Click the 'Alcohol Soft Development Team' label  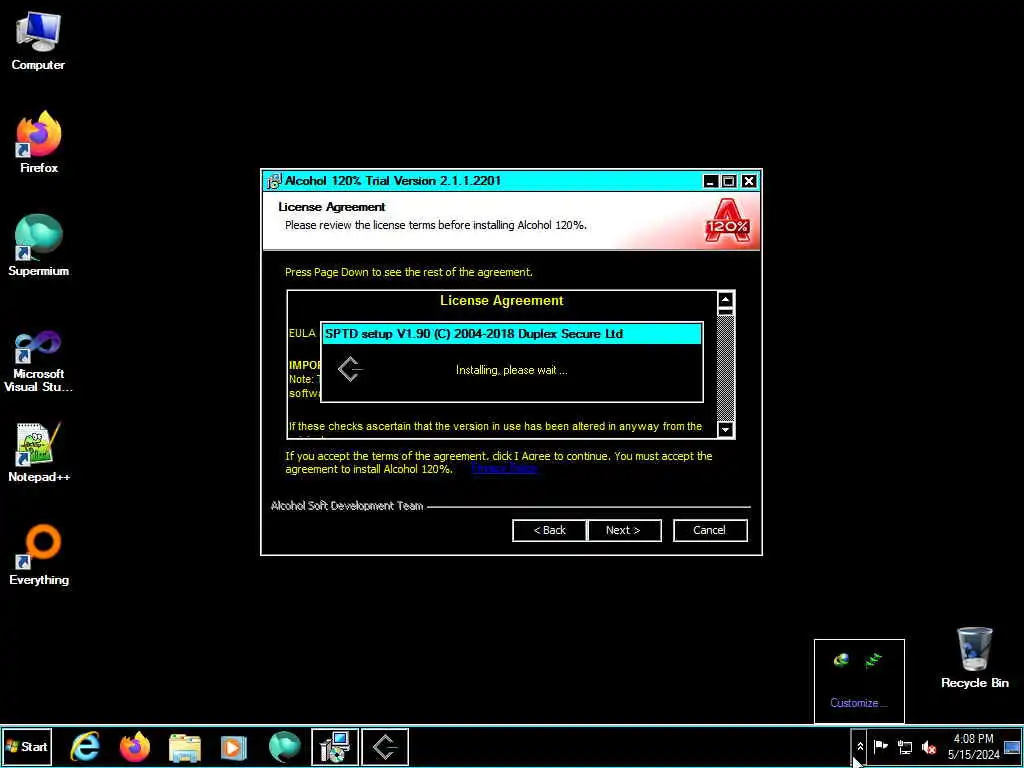[x=347, y=506]
